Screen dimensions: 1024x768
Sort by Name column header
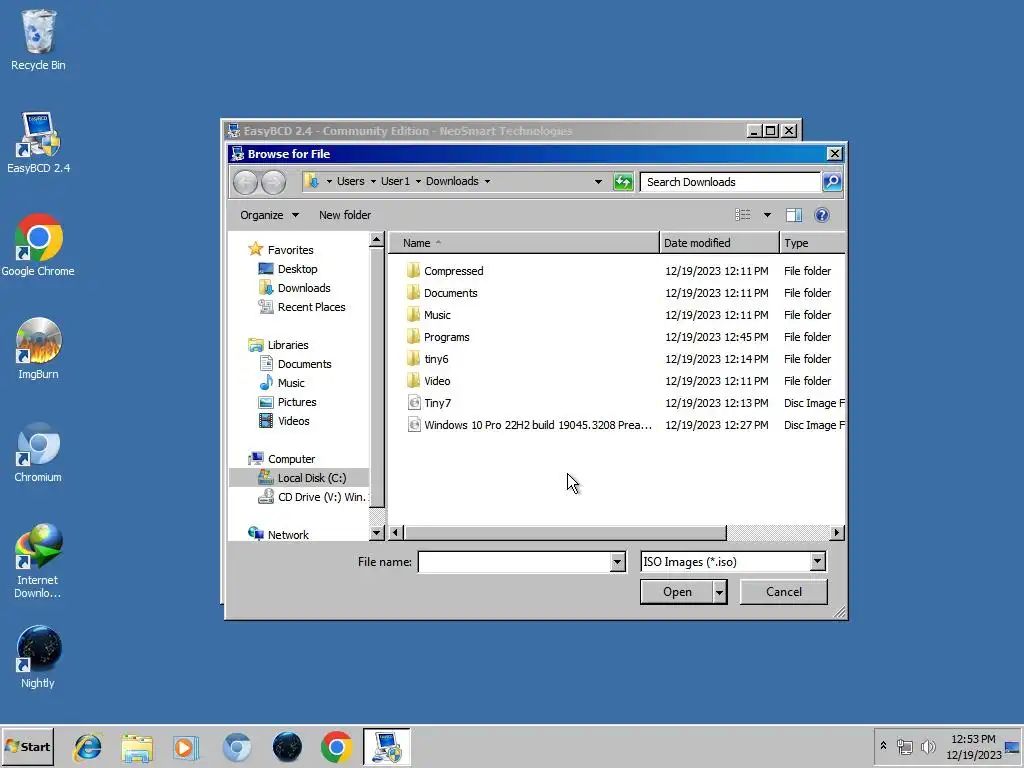click(x=524, y=242)
